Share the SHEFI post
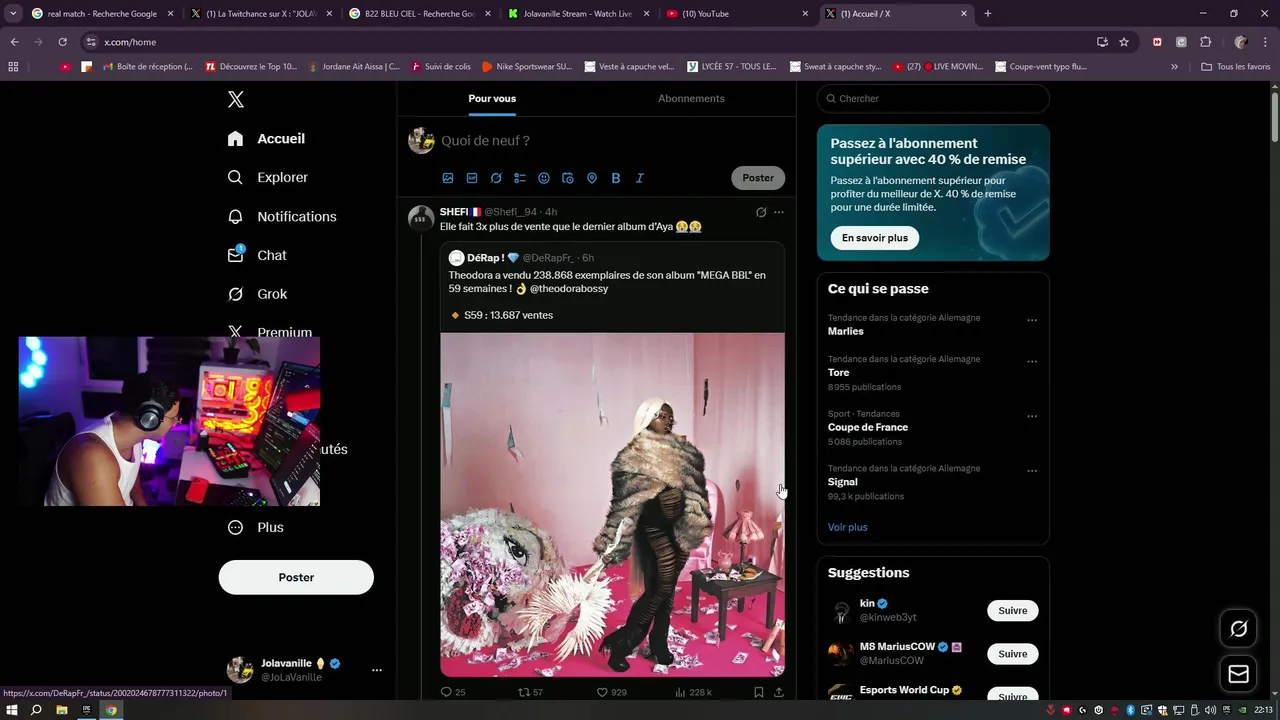Image resolution: width=1280 pixels, height=720 pixels. click(779, 692)
